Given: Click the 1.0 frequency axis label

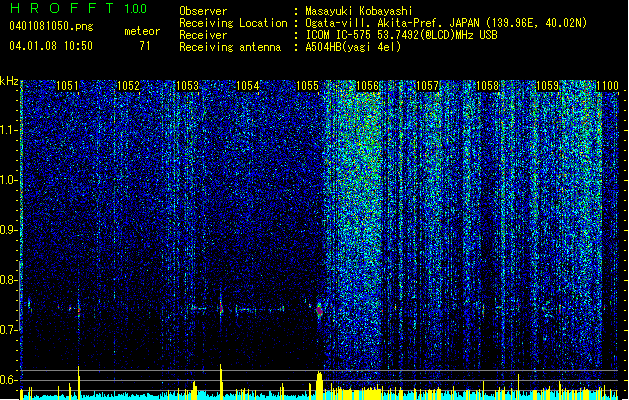Looking at the screenshot, I should pos(9,180).
